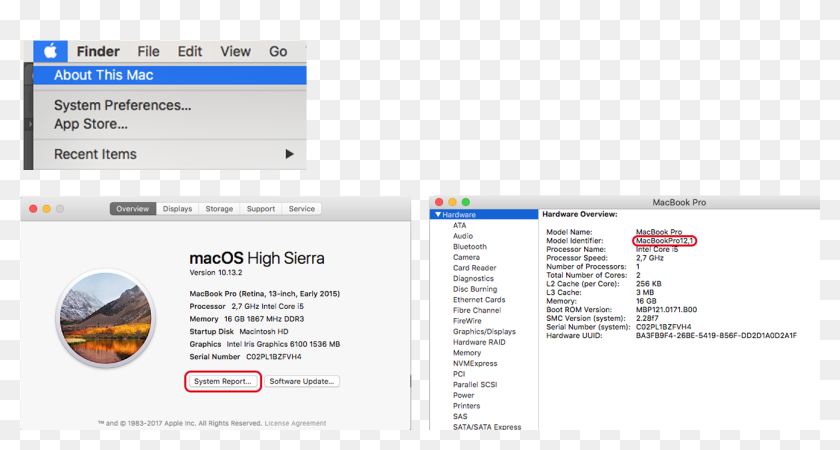Open the Finder menu
The height and width of the screenshot is (450, 840).
(98, 51)
